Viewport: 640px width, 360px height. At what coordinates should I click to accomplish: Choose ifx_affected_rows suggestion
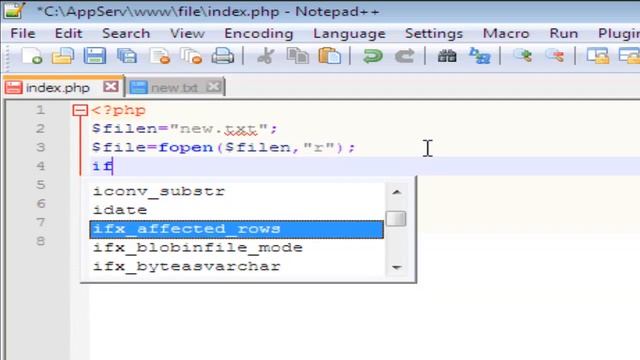coord(237,229)
